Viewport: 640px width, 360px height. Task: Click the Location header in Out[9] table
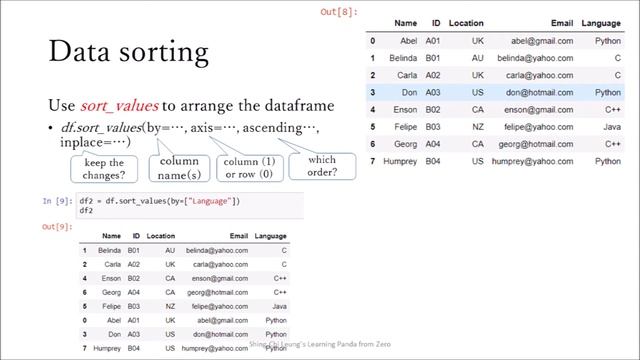click(161, 236)
